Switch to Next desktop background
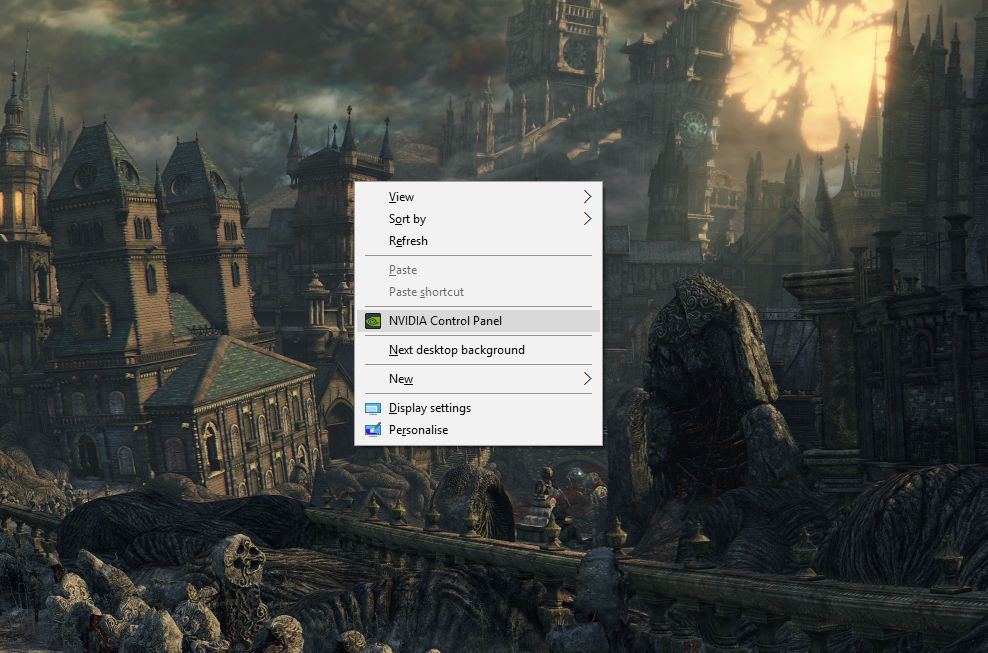This screenshot has width=988, height=653. (478, 350)
